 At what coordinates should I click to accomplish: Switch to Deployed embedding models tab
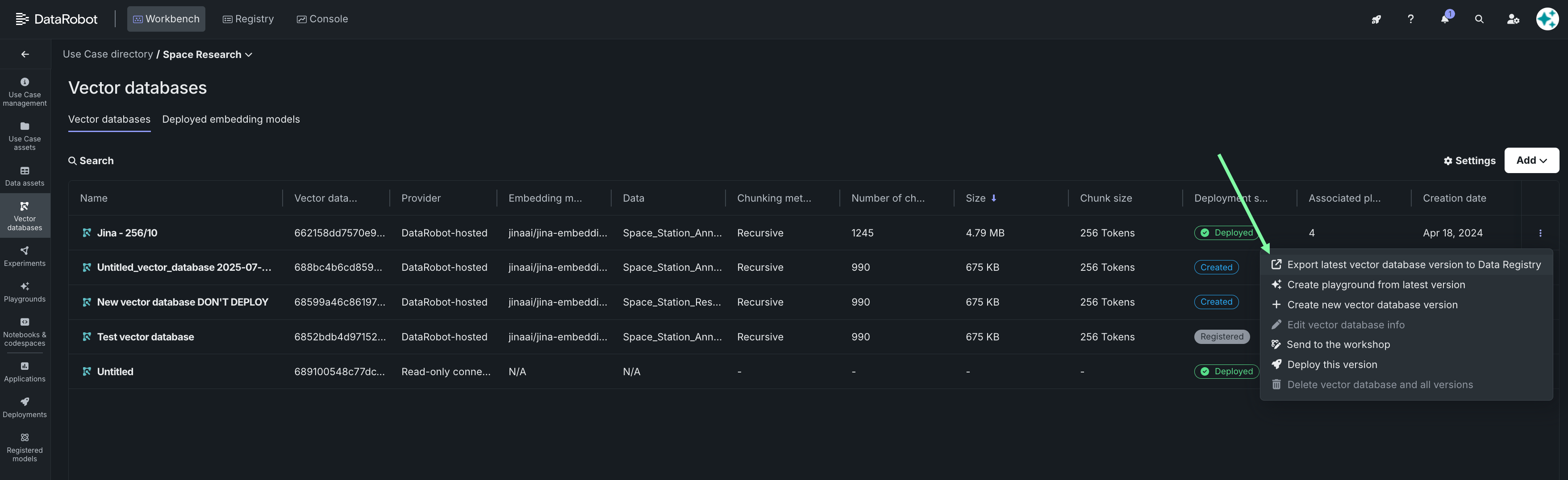point(231,119)
